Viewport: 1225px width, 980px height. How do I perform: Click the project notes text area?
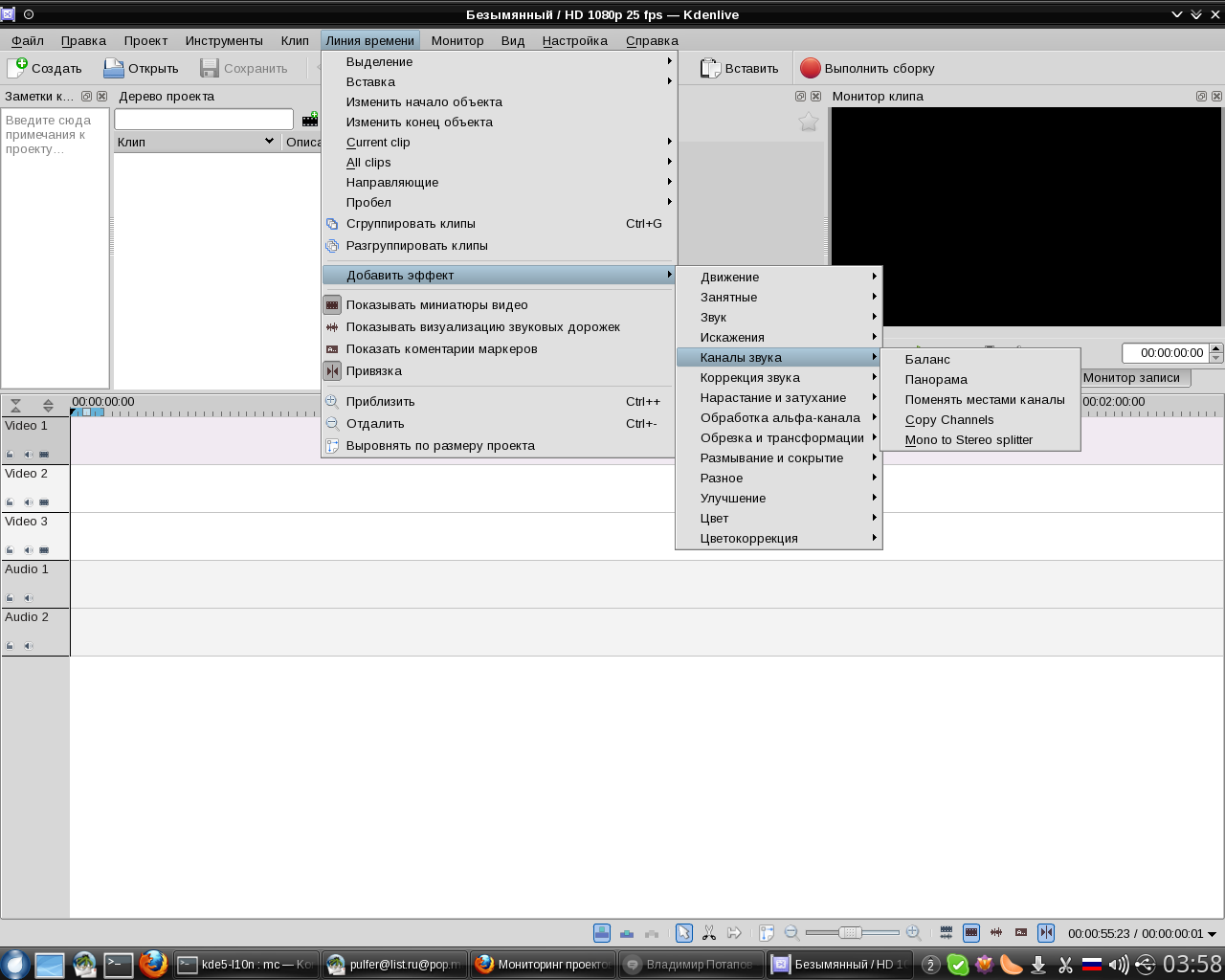56,248
